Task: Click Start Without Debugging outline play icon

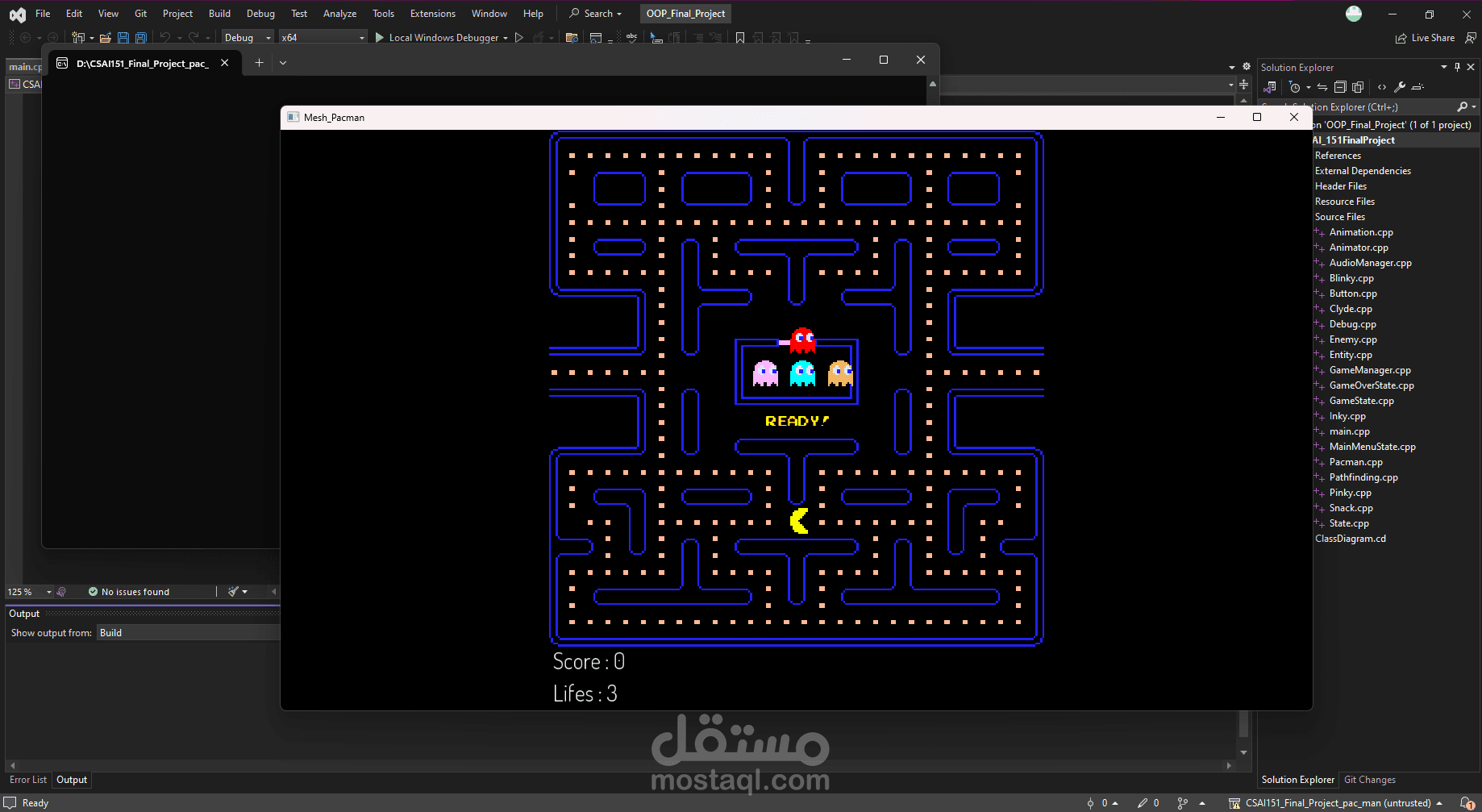Action: pos(519,37)
